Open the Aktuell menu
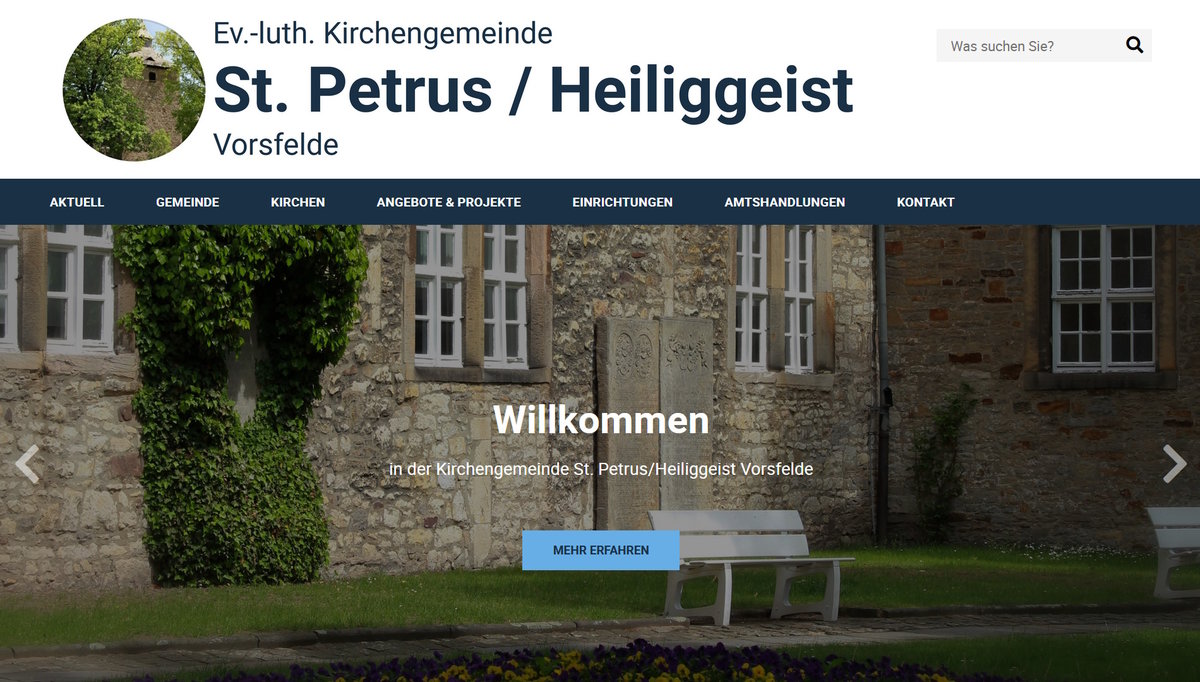Image resolution: width=1200 pixels, height=682 pixels. [77, 202]
